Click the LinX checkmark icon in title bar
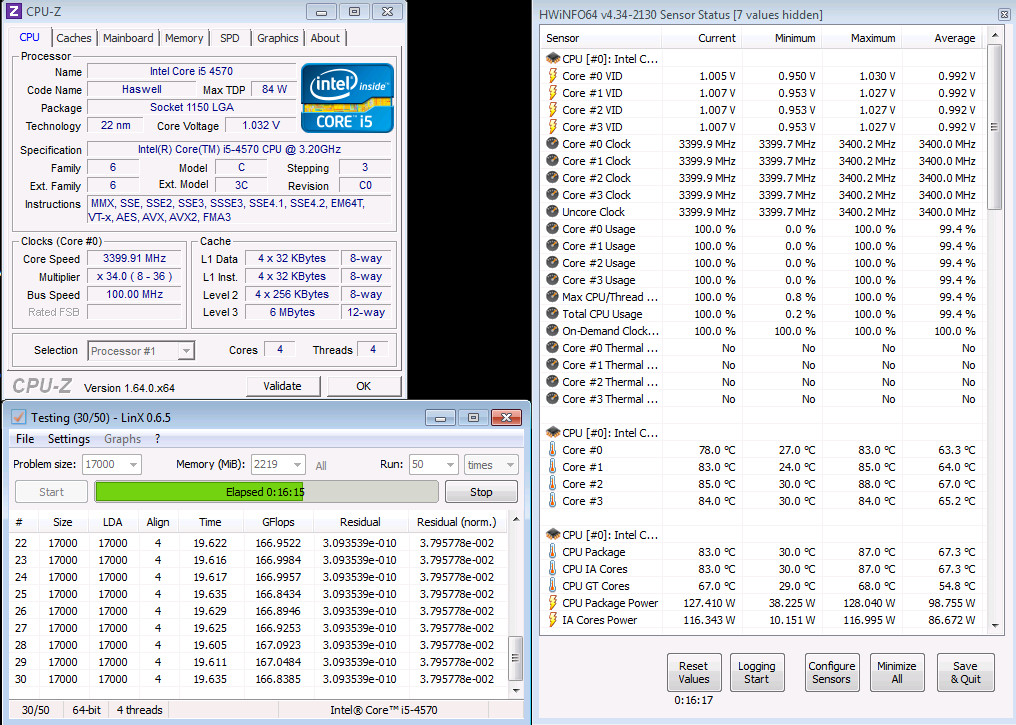This screenshot has height=725, width=1016. (18, 417)
